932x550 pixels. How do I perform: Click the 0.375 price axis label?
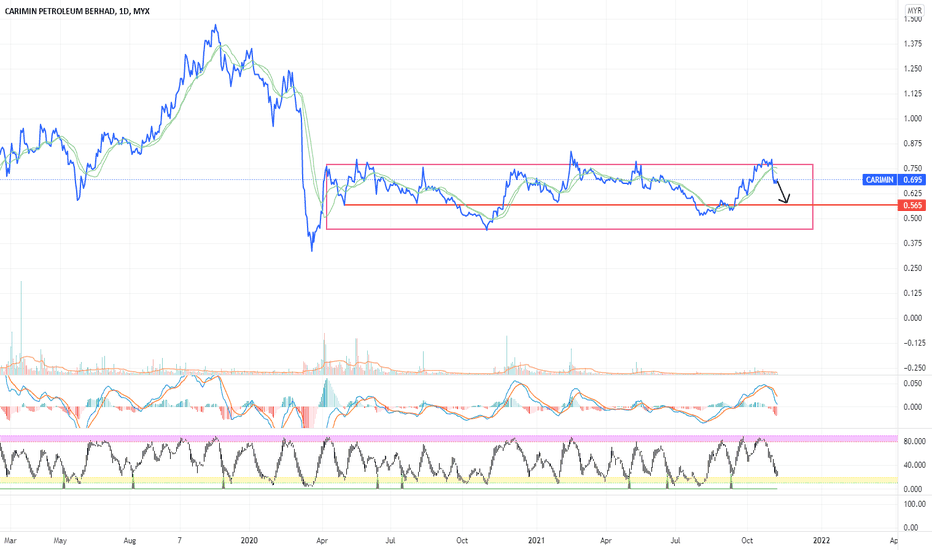912,243
